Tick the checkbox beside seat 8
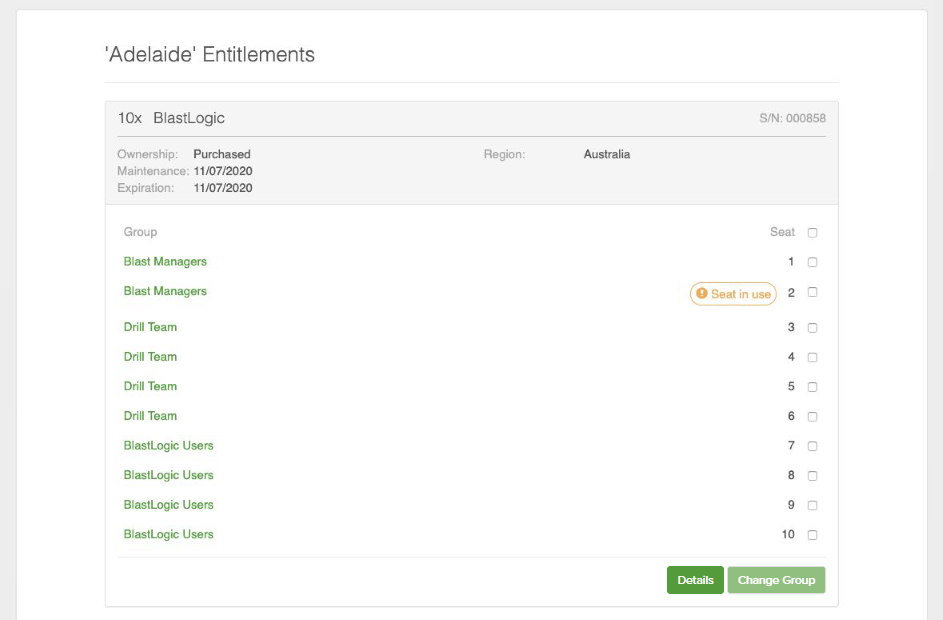943x620 pixels. click(x=812, y=476)
